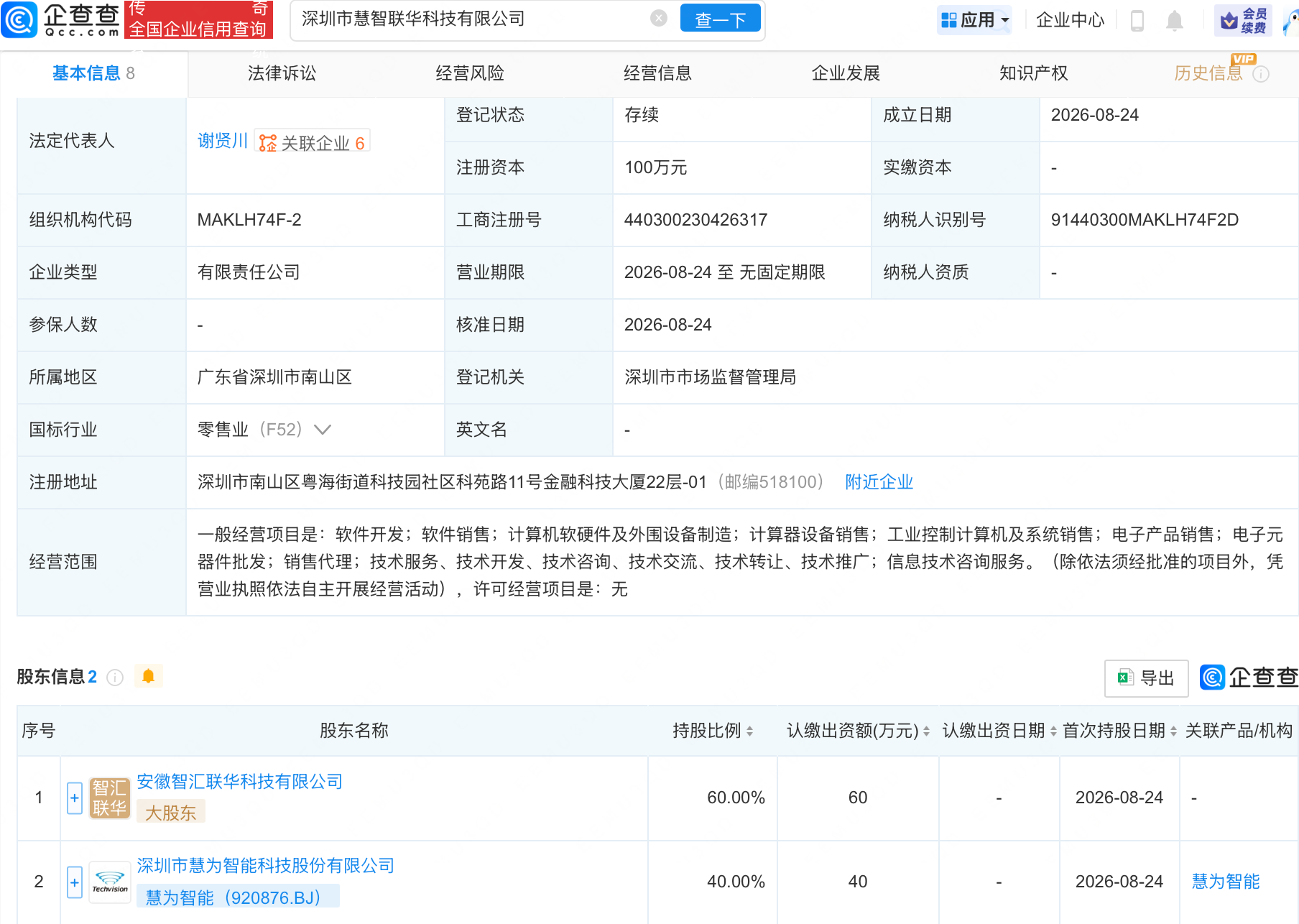Viewport: 1299px width, 924px height.
Task: Open the 历史信息 VIP tab
Action: pos(1208,73)
